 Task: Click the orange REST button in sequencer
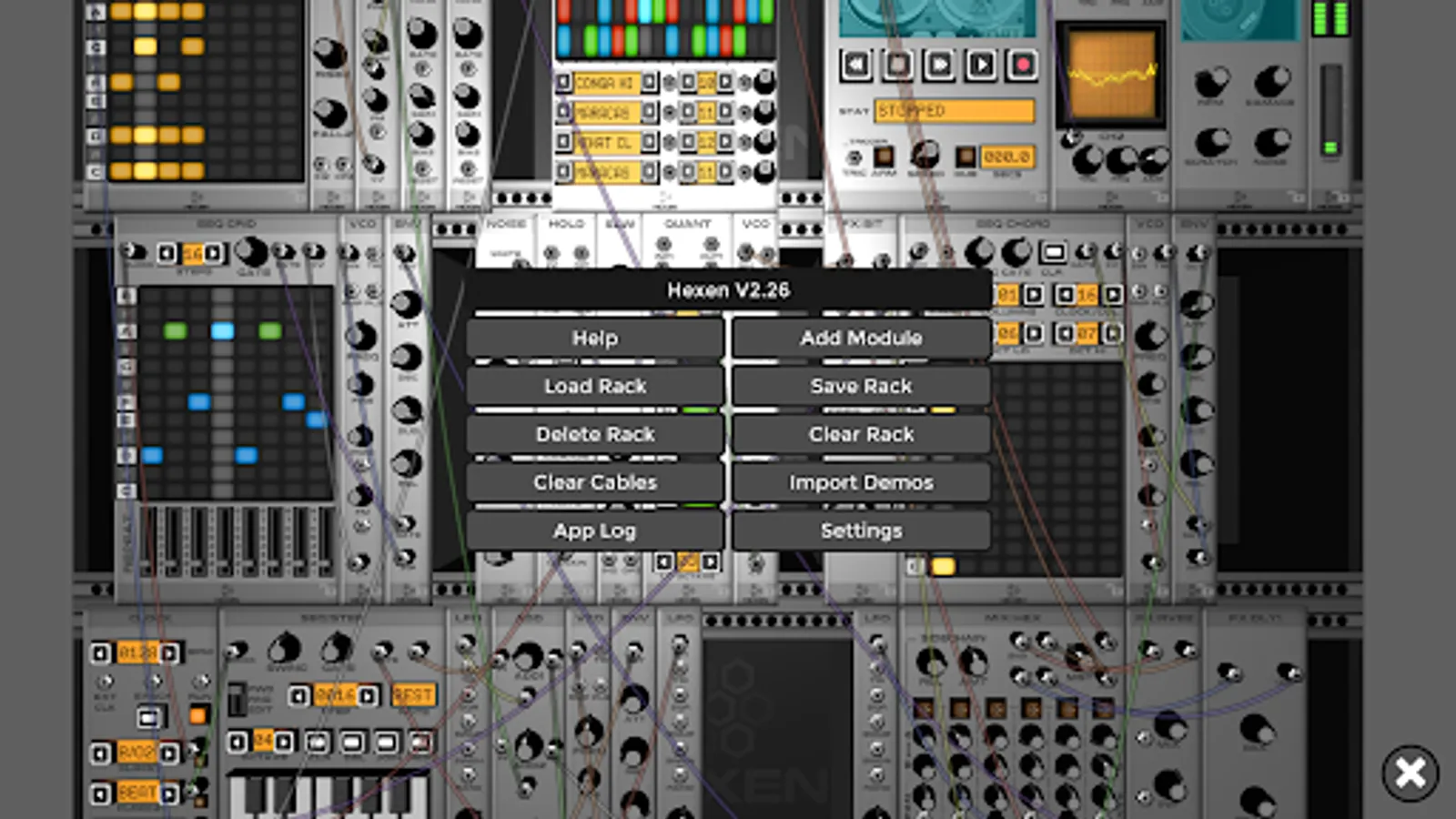413,695
